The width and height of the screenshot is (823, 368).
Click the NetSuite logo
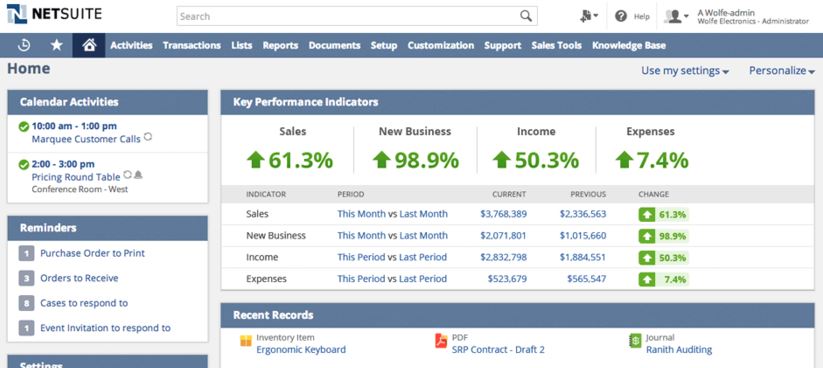(54, 14)
